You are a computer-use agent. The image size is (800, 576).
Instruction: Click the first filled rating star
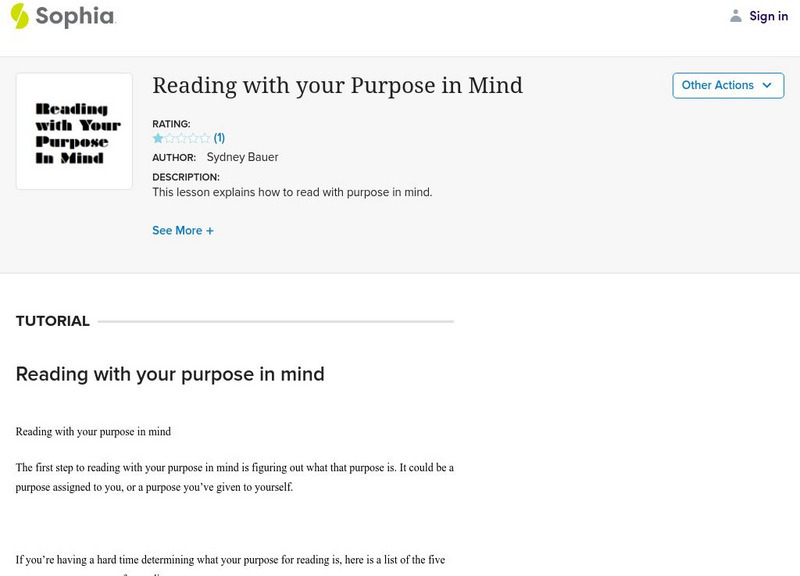(158, 138)
